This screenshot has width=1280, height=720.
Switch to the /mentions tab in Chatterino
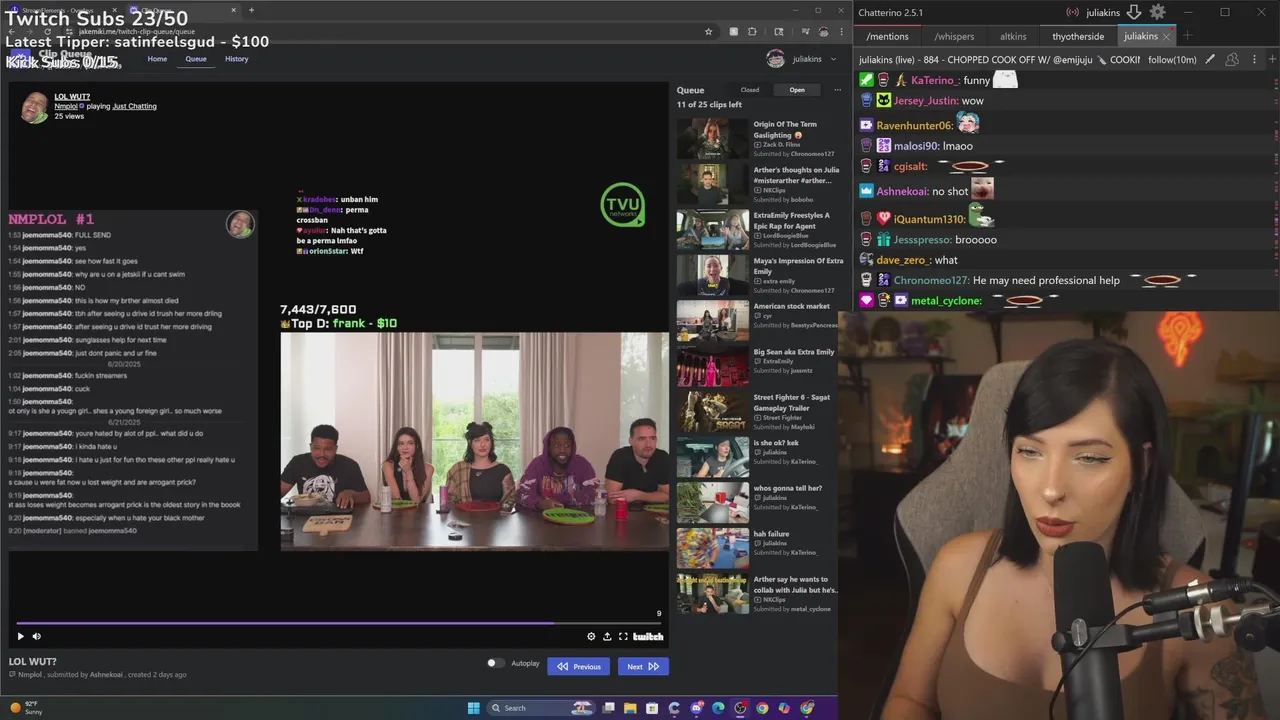[x=887, y=36]
